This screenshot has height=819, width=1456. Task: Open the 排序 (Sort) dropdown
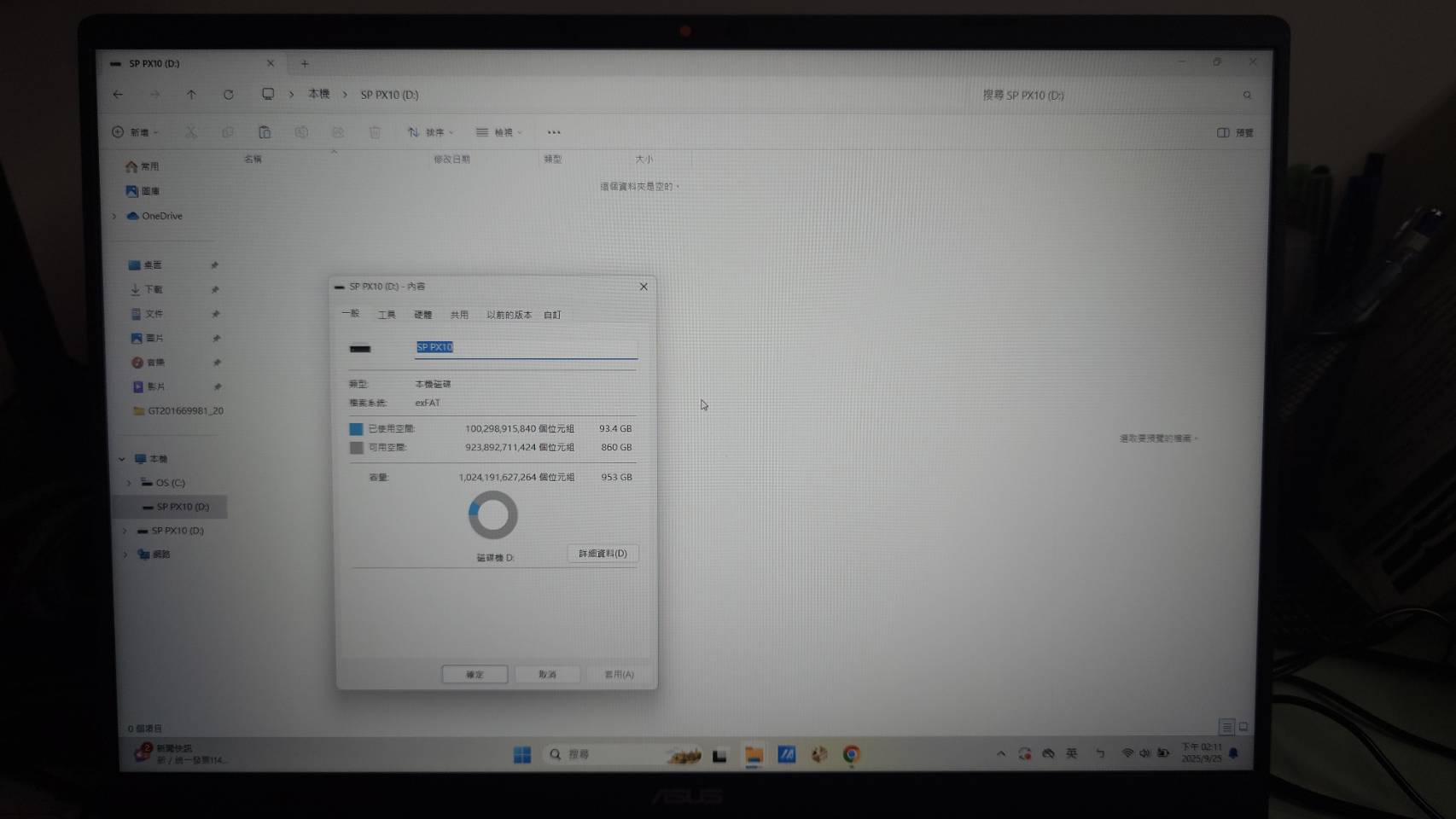tap(430, 132)
